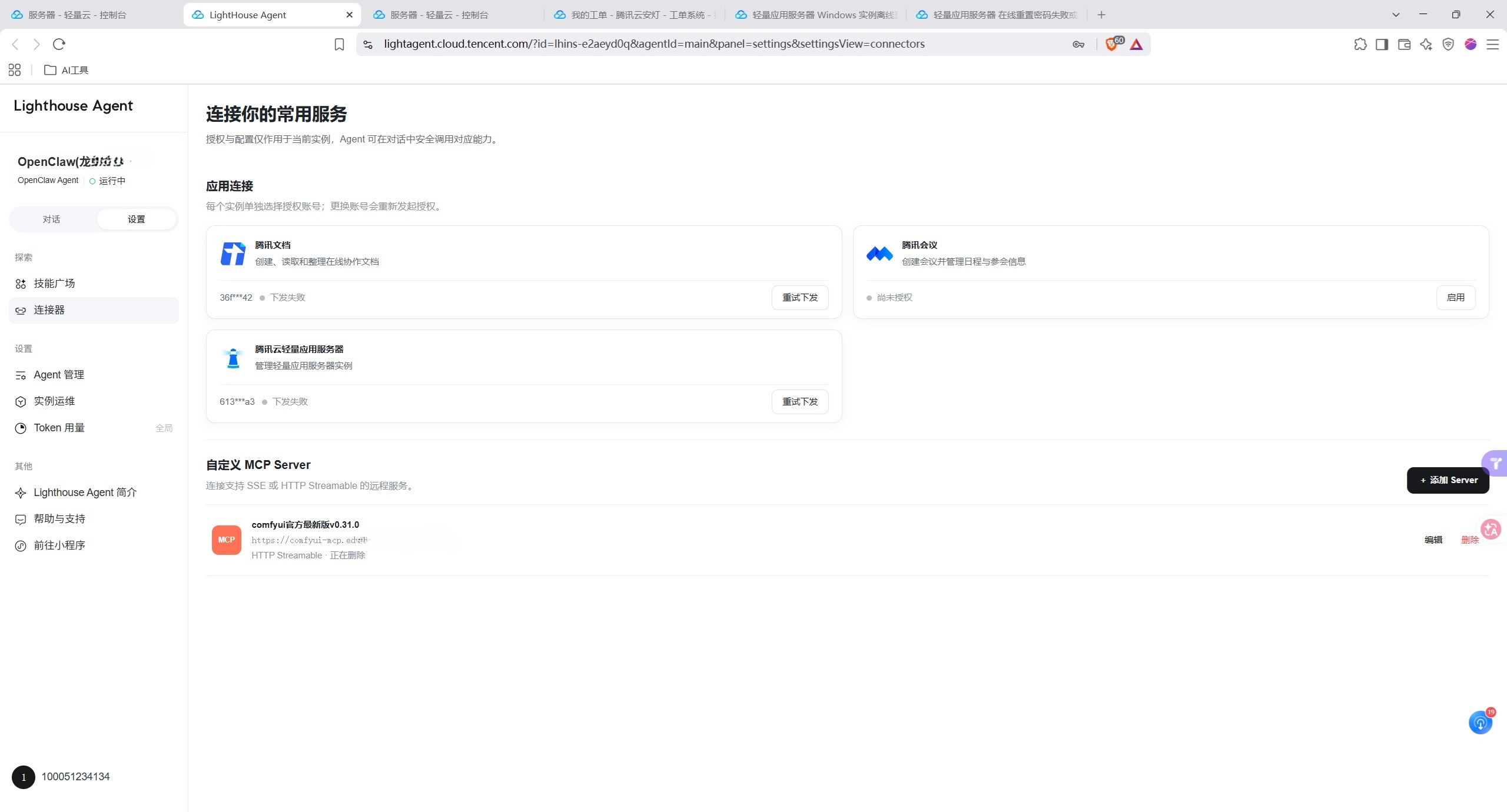Click the 实例运维 hexagon icon

tap(21, 402)
